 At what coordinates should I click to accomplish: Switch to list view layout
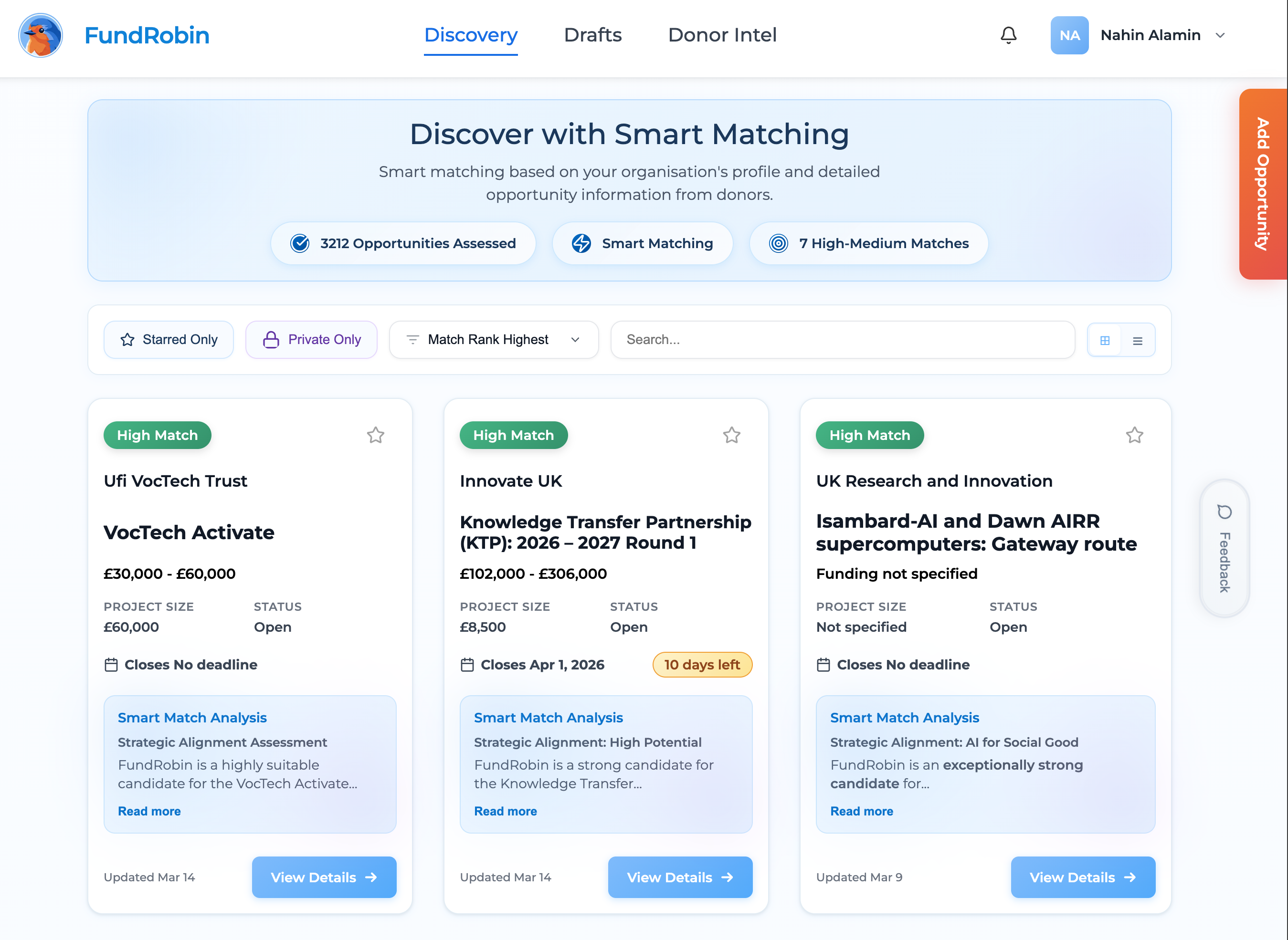pyautogui.click(x=1137, y=340)
